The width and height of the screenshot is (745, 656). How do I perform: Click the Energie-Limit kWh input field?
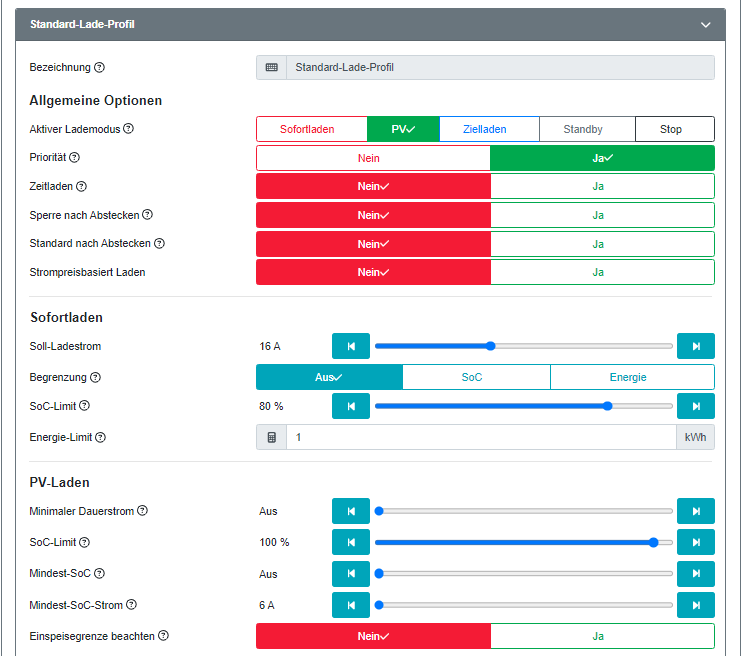(481, 437)
